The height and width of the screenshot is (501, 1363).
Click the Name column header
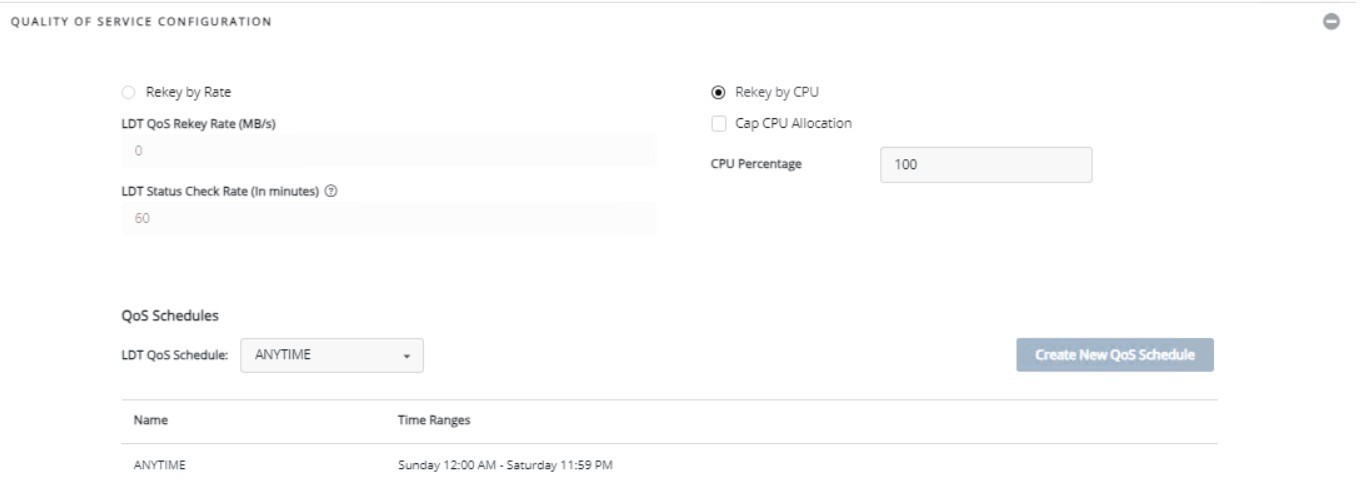click(x=151, y=421)
